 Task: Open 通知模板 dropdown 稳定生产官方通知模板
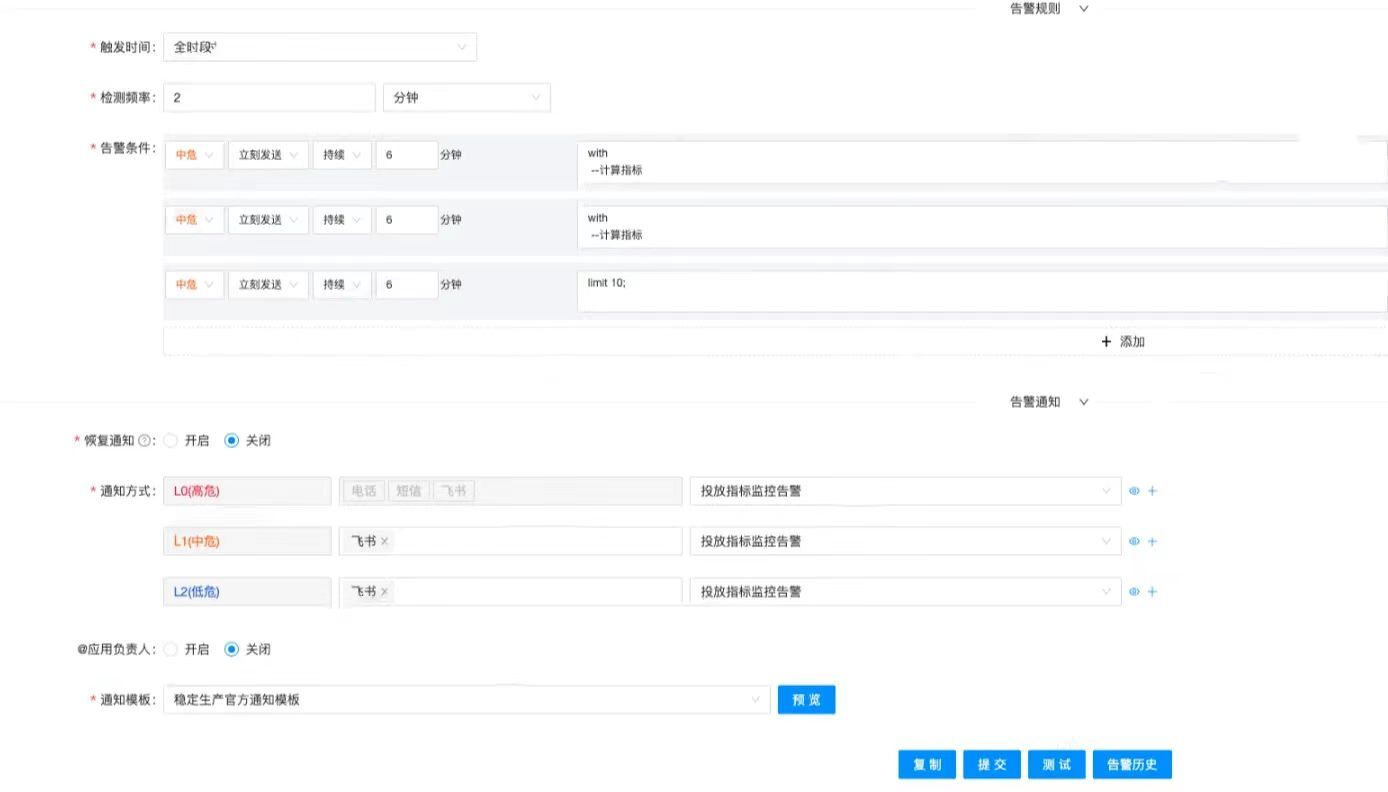click(x=467, y=700)
